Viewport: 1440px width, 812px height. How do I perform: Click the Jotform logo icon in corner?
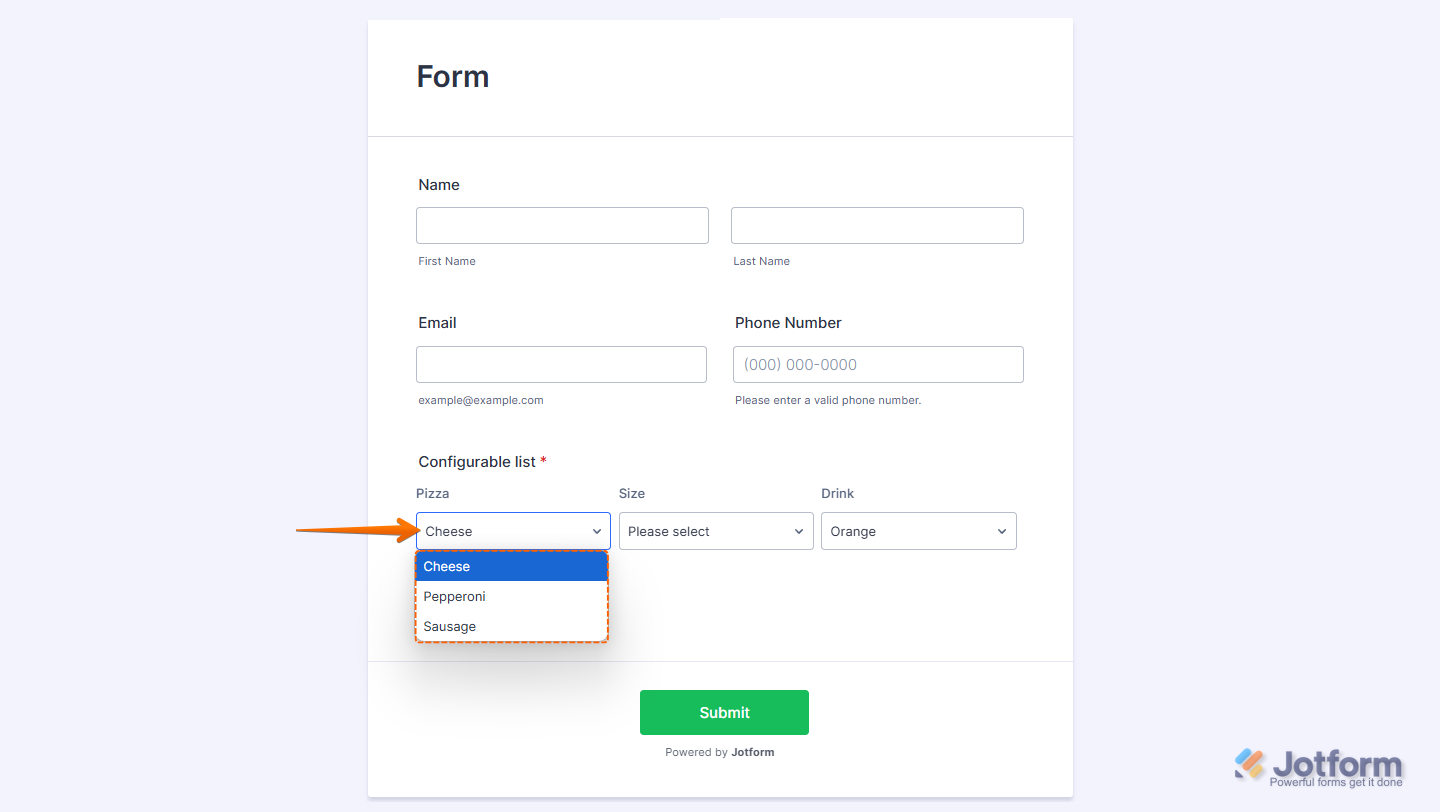coord(1250,764)
